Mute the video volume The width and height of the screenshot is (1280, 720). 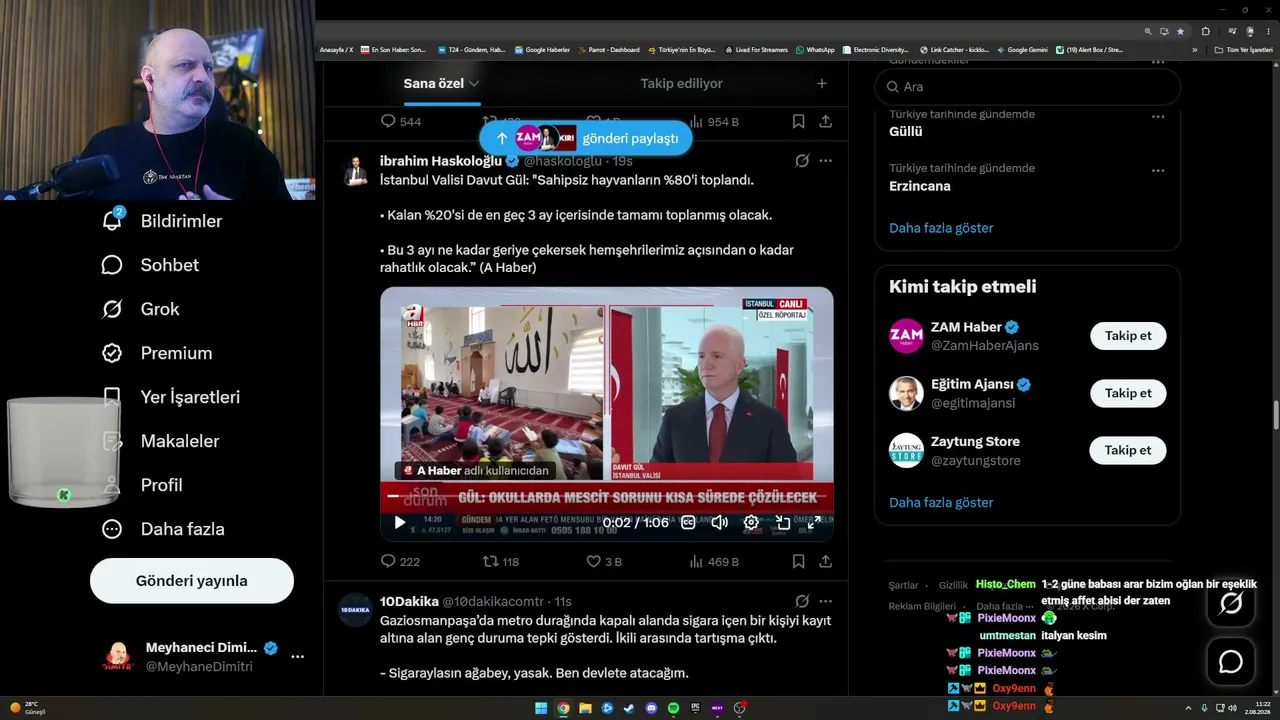point(719,522)
